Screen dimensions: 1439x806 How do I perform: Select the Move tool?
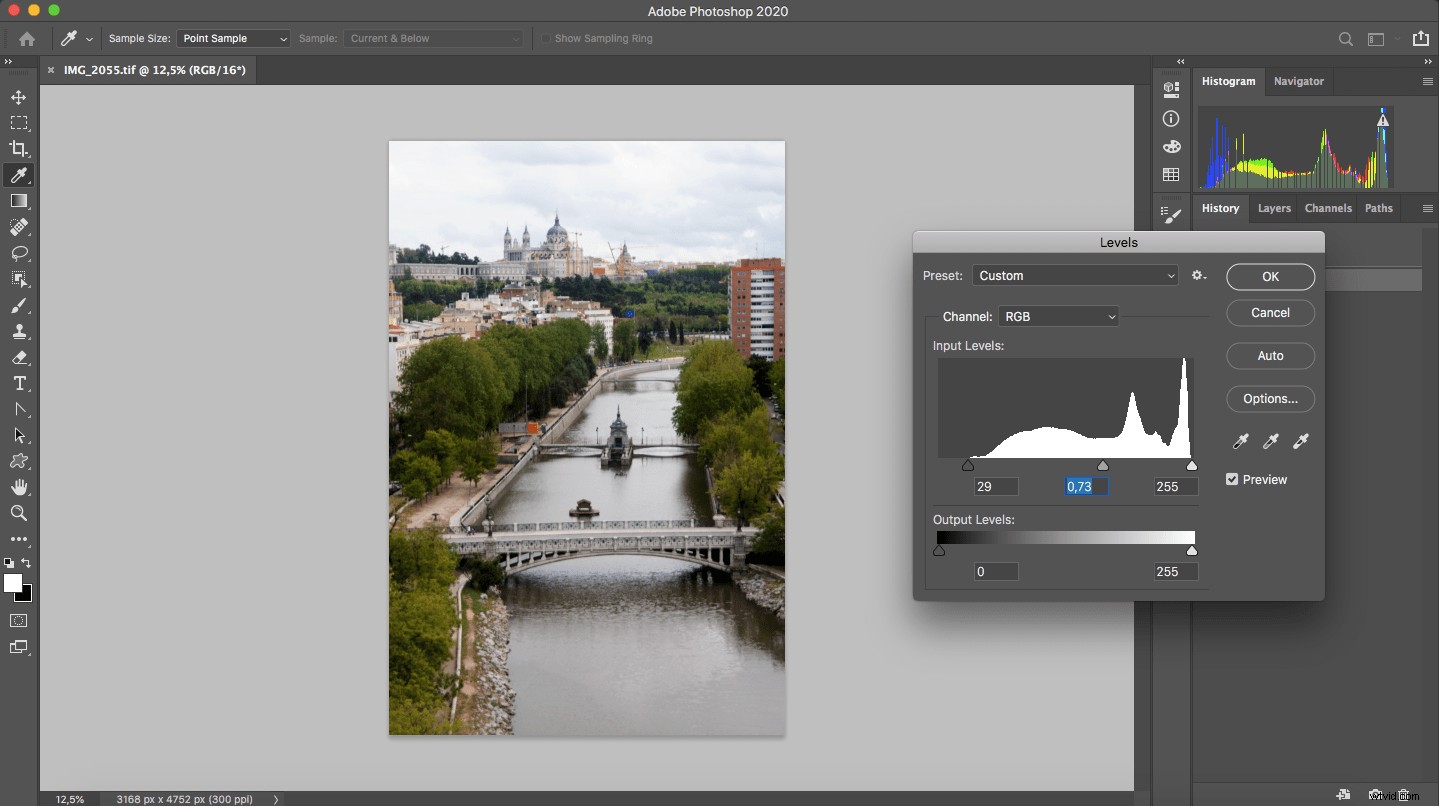(18, 97)
